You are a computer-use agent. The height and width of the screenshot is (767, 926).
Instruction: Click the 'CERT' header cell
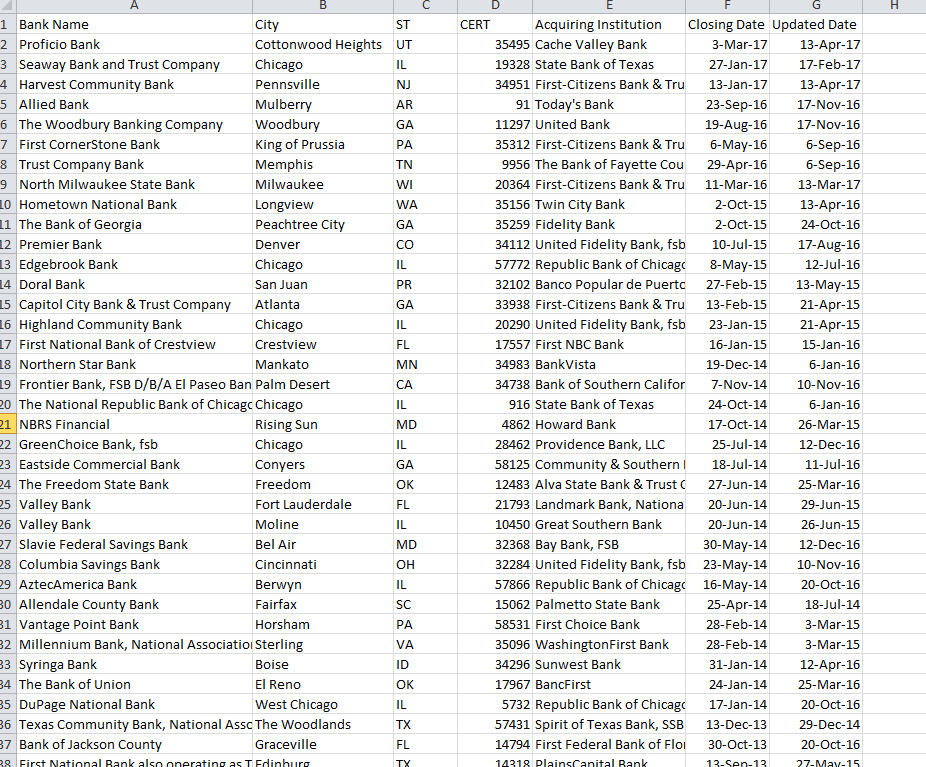pos(495,25)
